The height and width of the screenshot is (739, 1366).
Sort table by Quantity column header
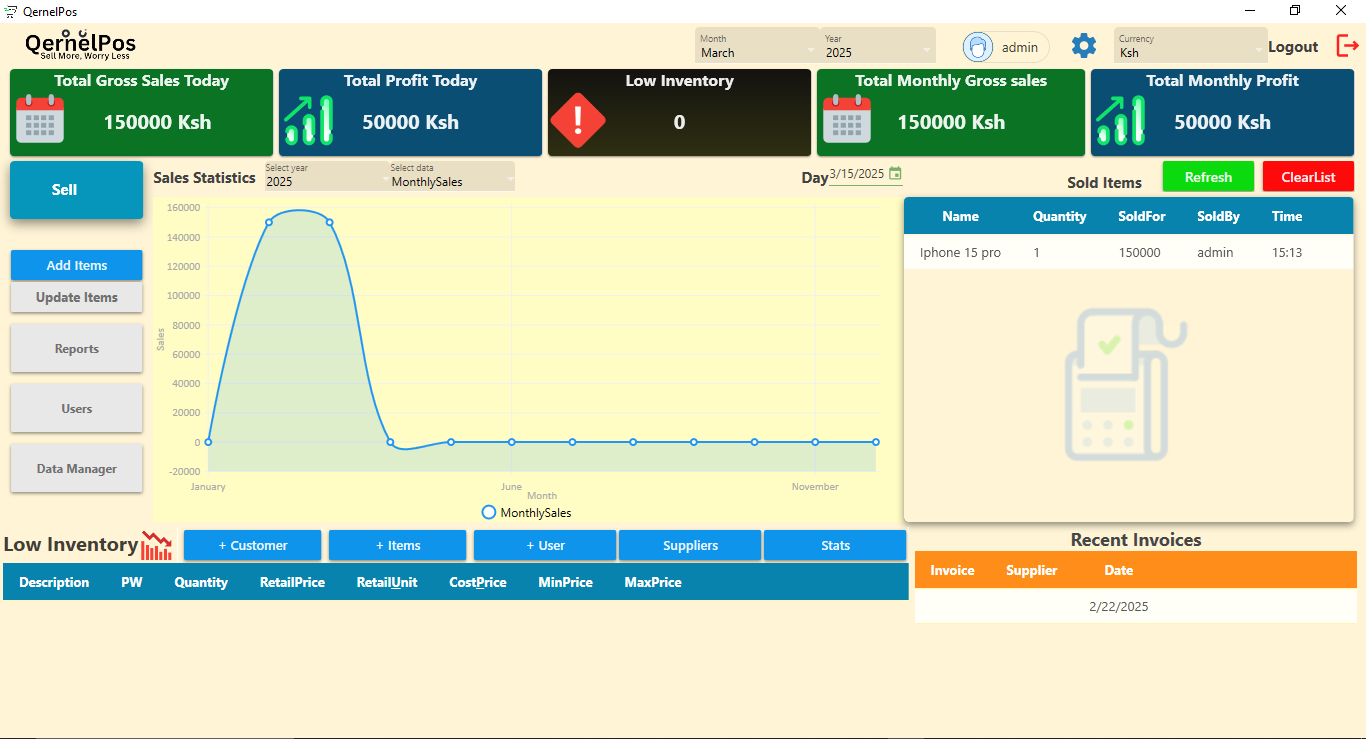1059,216
